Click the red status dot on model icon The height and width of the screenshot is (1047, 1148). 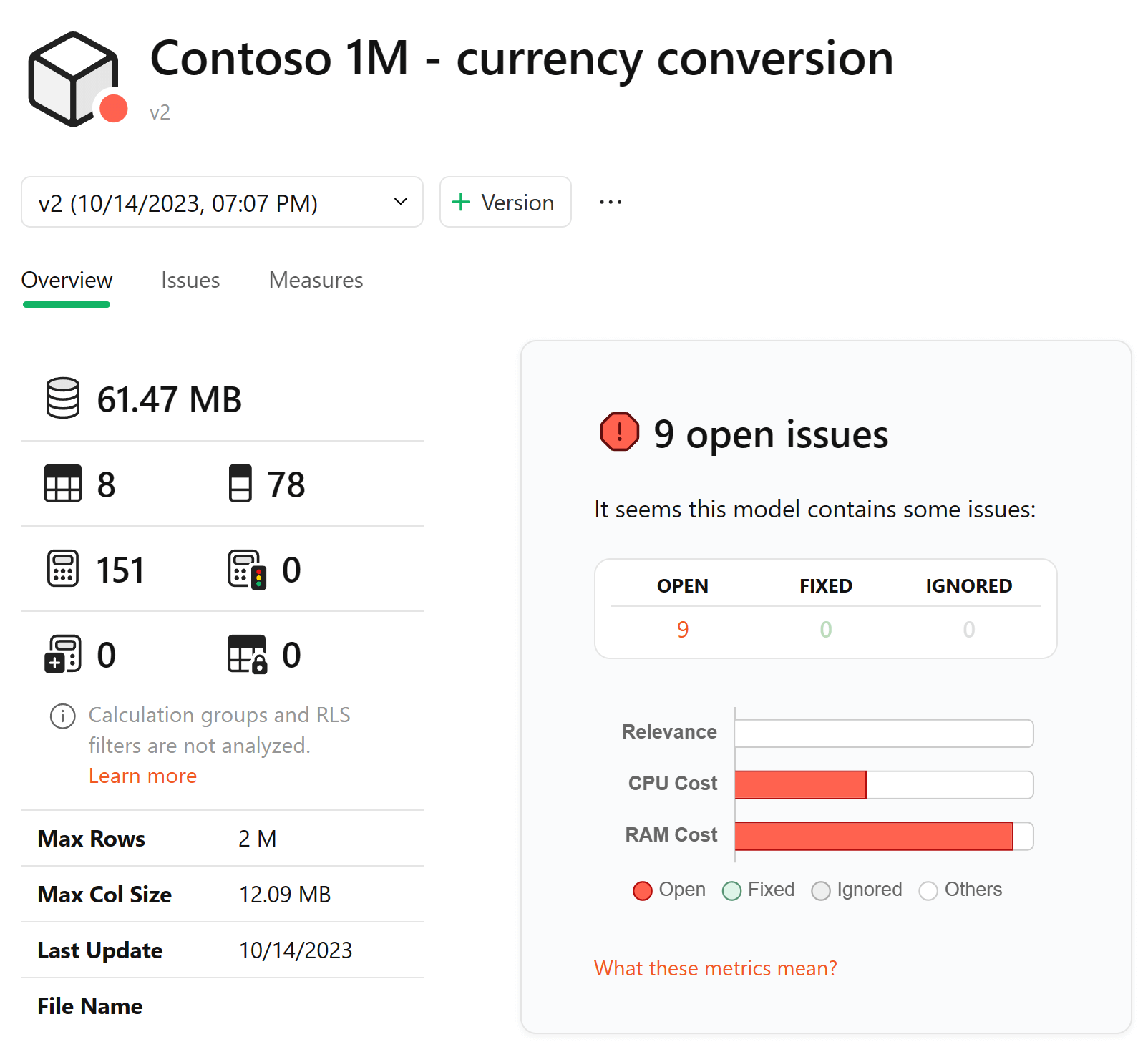click(113, 109)
